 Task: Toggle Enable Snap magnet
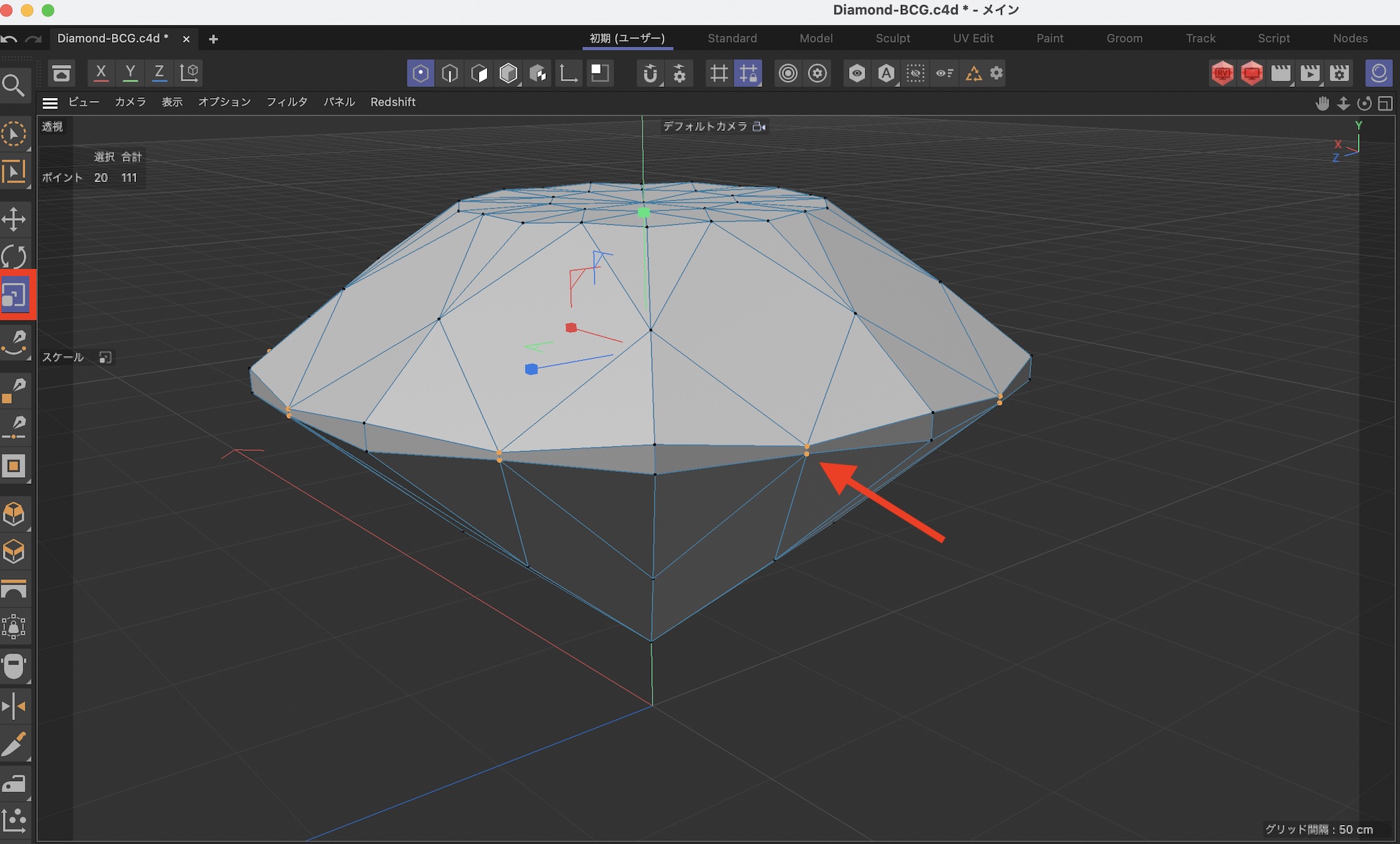pyautogui.click(x=650, y=73)
